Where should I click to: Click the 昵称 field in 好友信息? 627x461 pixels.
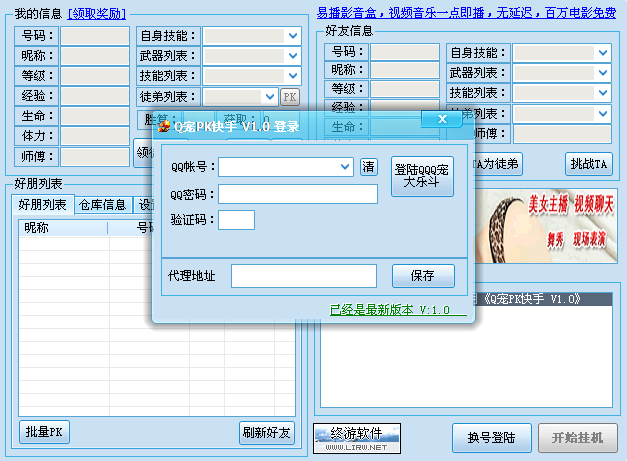(405, 70)
